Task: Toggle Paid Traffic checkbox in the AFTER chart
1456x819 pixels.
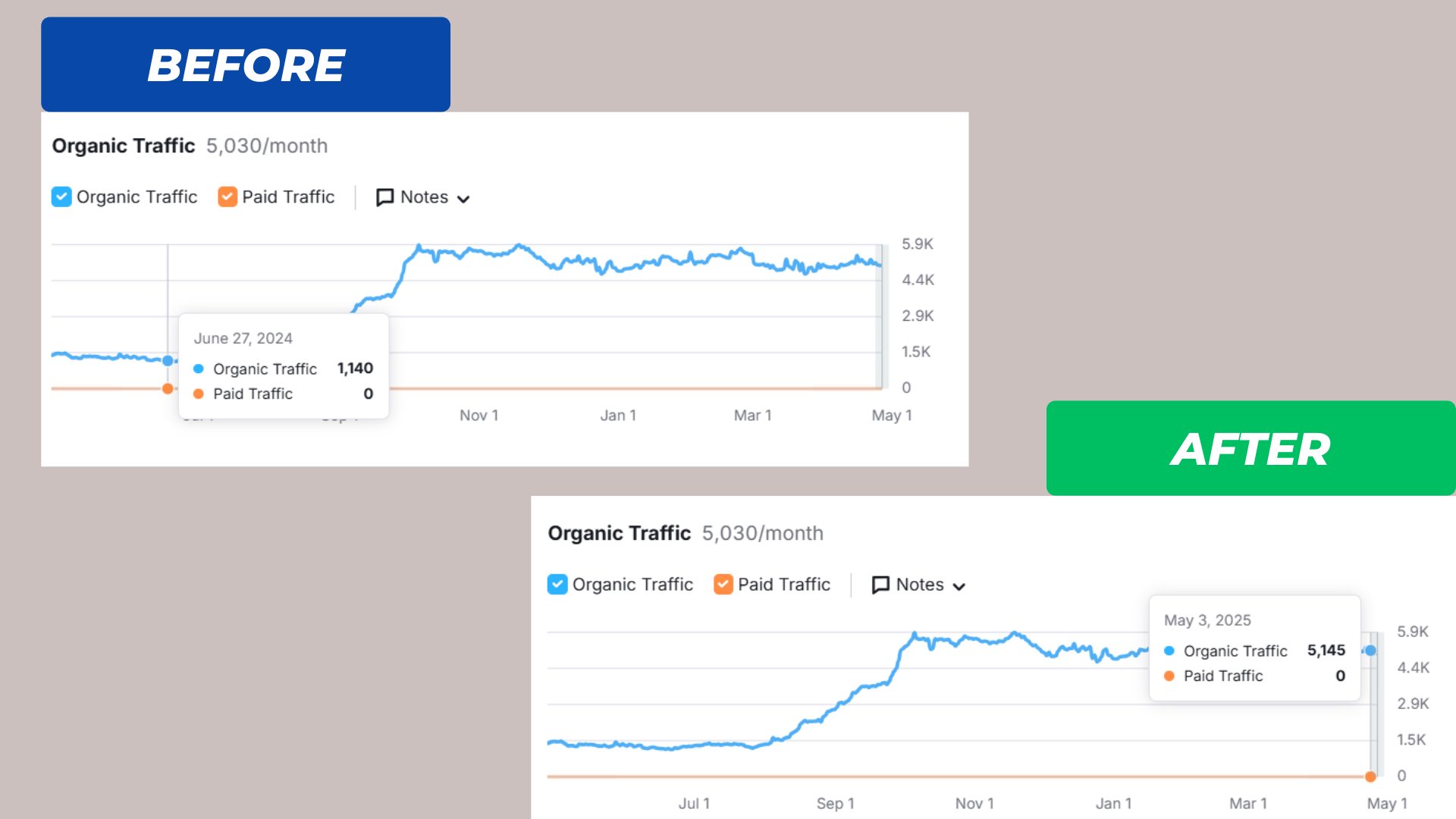Action: tap(723, 585)
